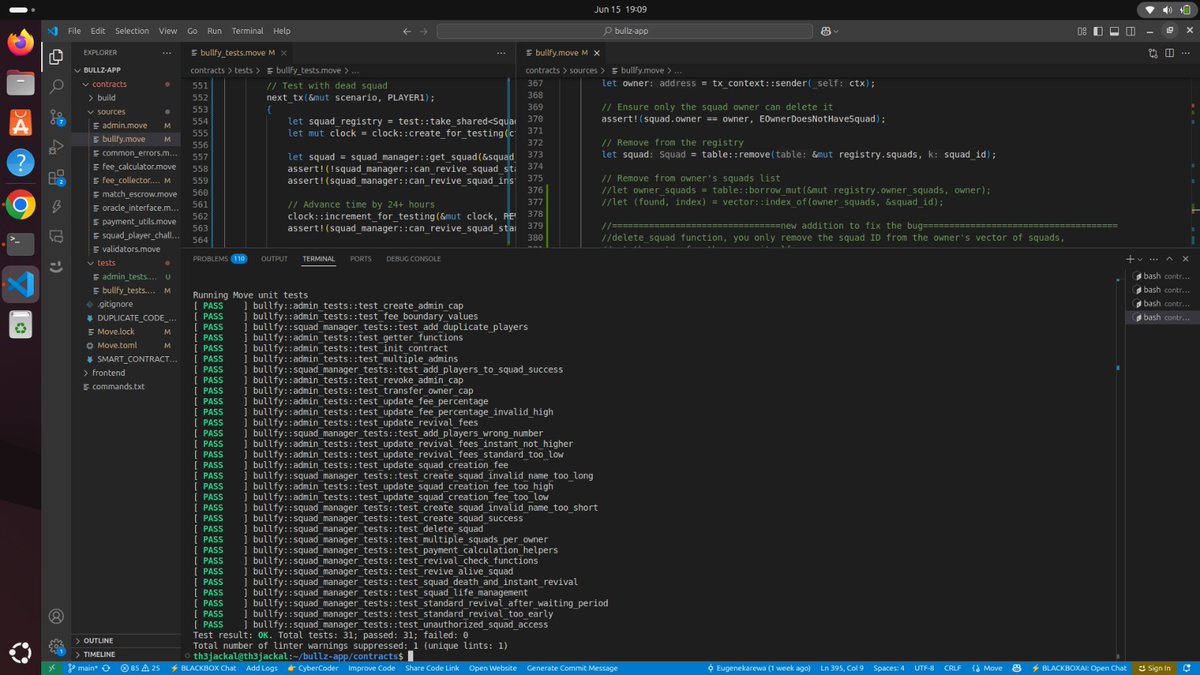The image size is (1200, 675).
Task: Open terminal panel's more actions ellipsis
Action: pos(1155,258)
